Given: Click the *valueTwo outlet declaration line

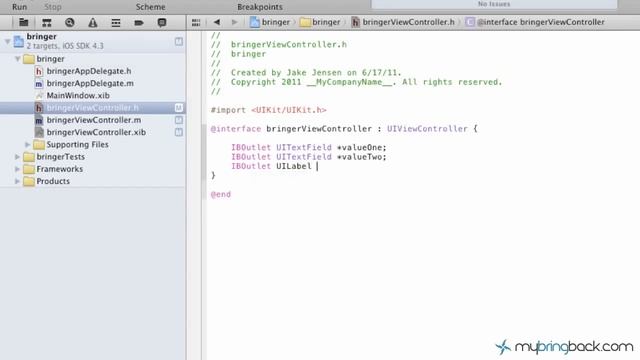Looking at the screenshot, I should (x=309, y=157).
